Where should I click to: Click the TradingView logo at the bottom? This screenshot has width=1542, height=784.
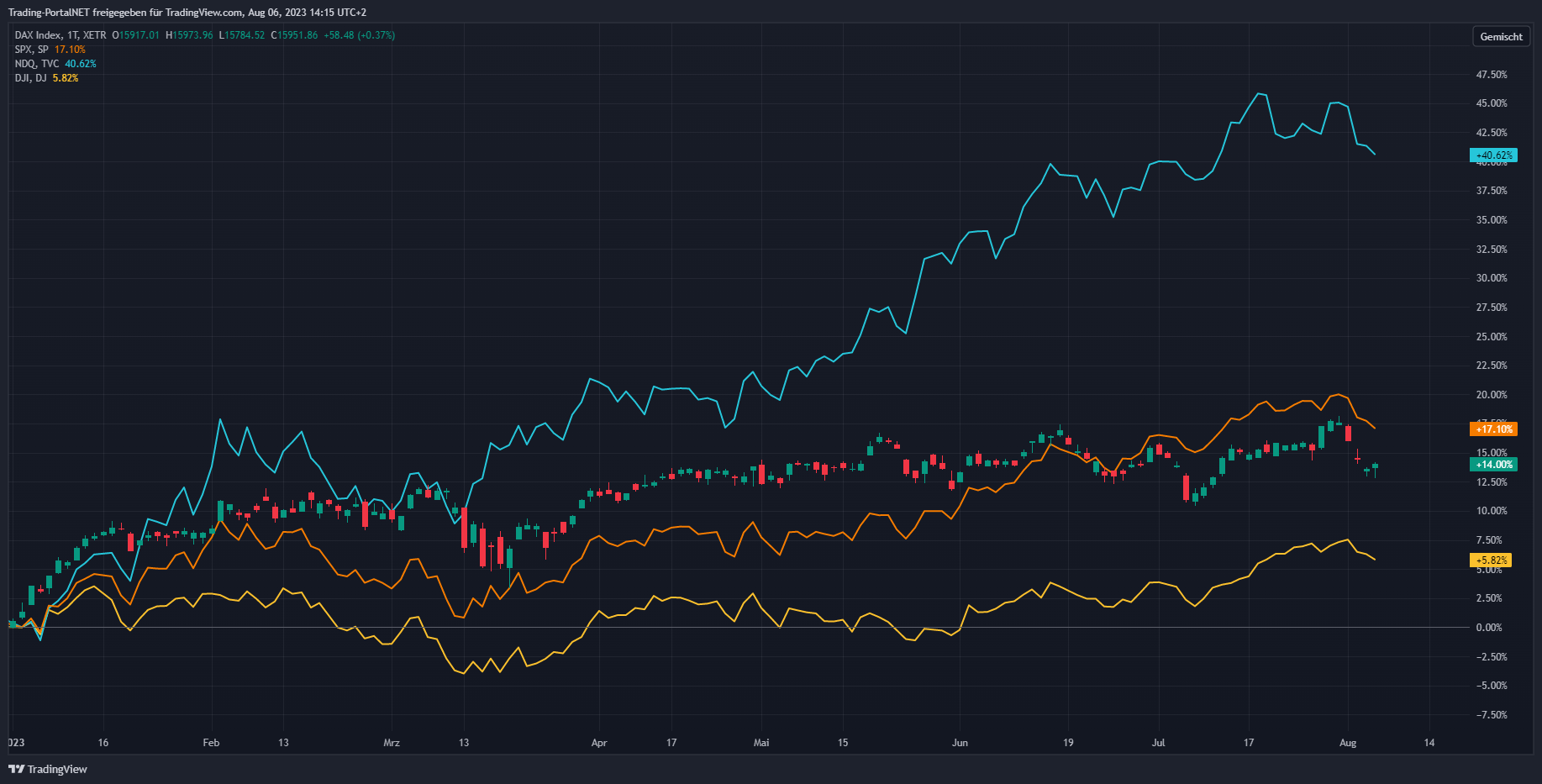(x=48, y=769)
